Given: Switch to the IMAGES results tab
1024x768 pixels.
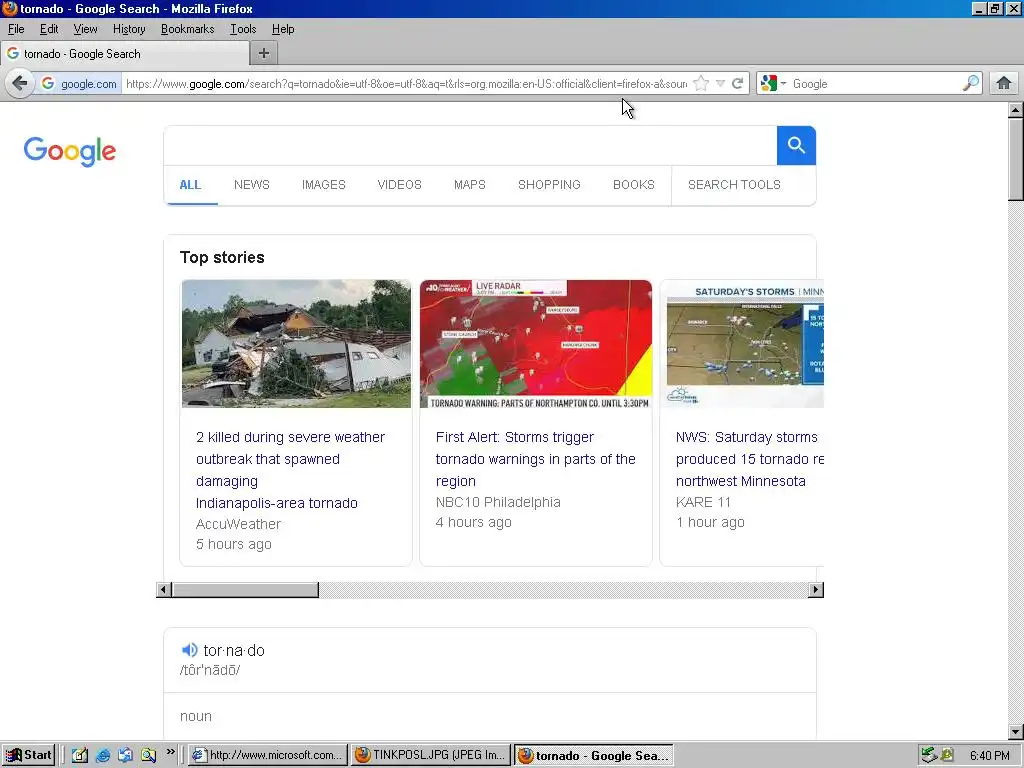Looking at the screenshot, I should point(323,185).
